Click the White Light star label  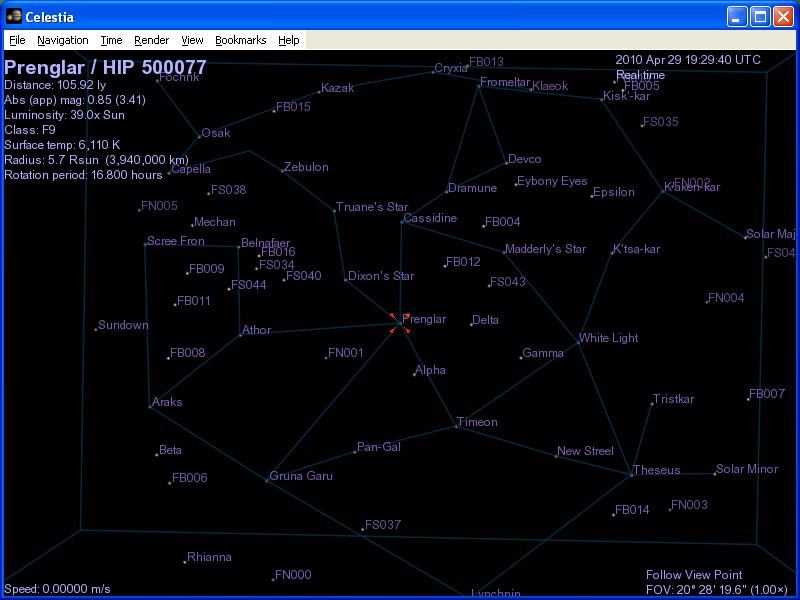pyautogui.click(x=609, y=338)
